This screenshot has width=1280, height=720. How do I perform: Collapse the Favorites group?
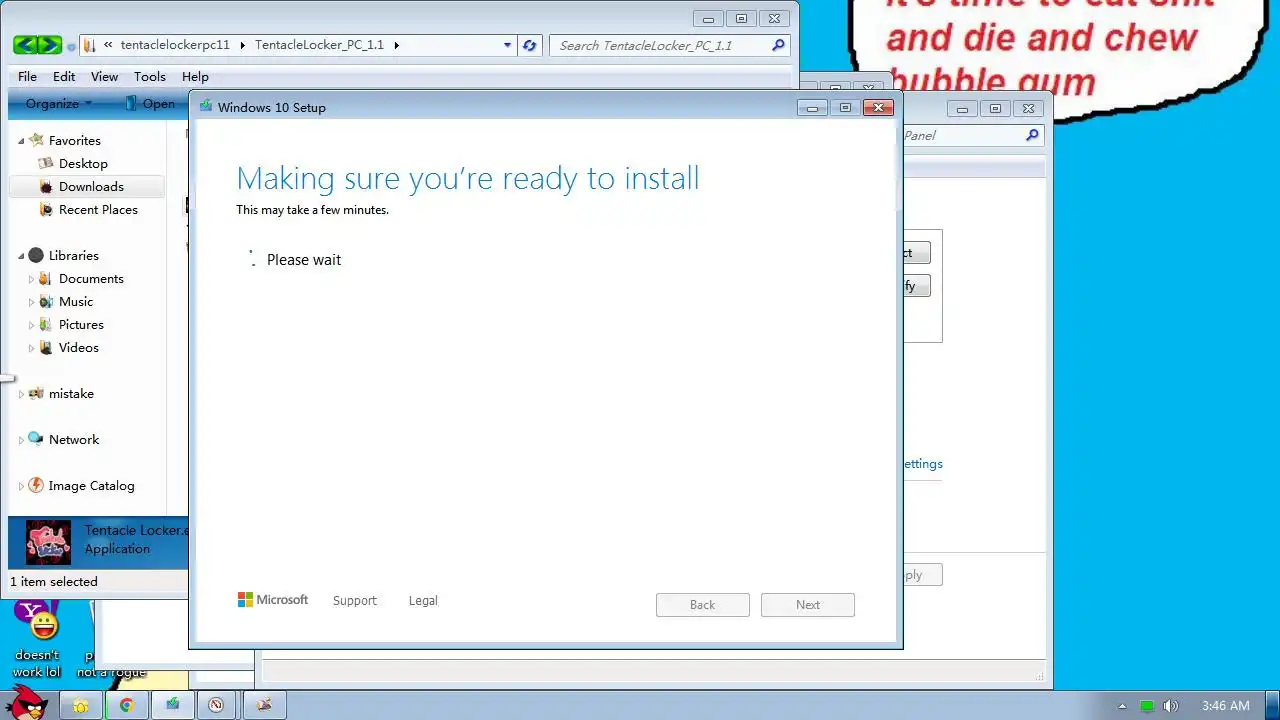21,141
